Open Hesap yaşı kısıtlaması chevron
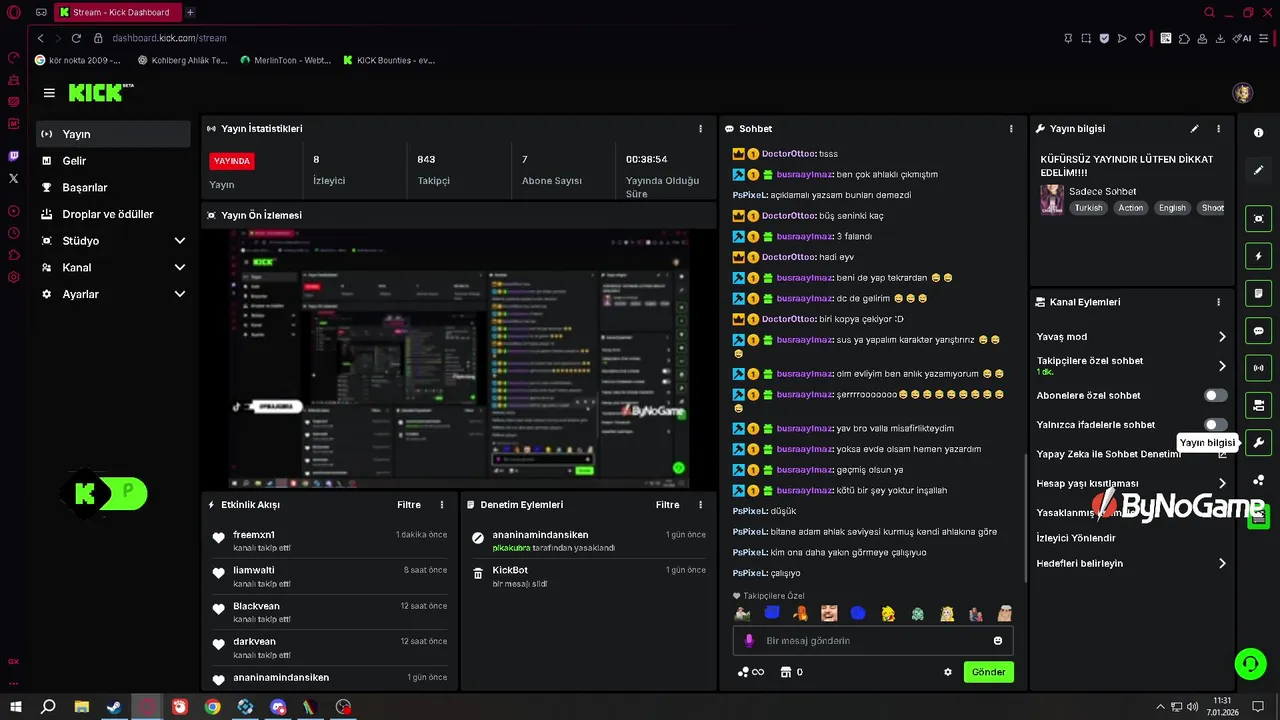Screen dimensions: 1280x720 tap(1222, 484)
